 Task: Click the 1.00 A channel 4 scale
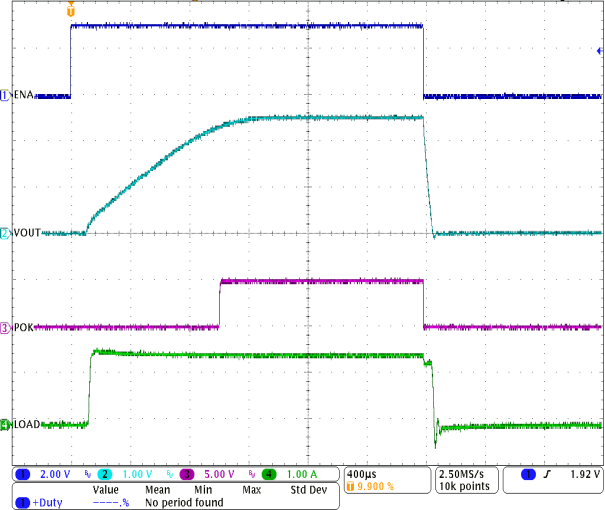(x=302, y=474)
